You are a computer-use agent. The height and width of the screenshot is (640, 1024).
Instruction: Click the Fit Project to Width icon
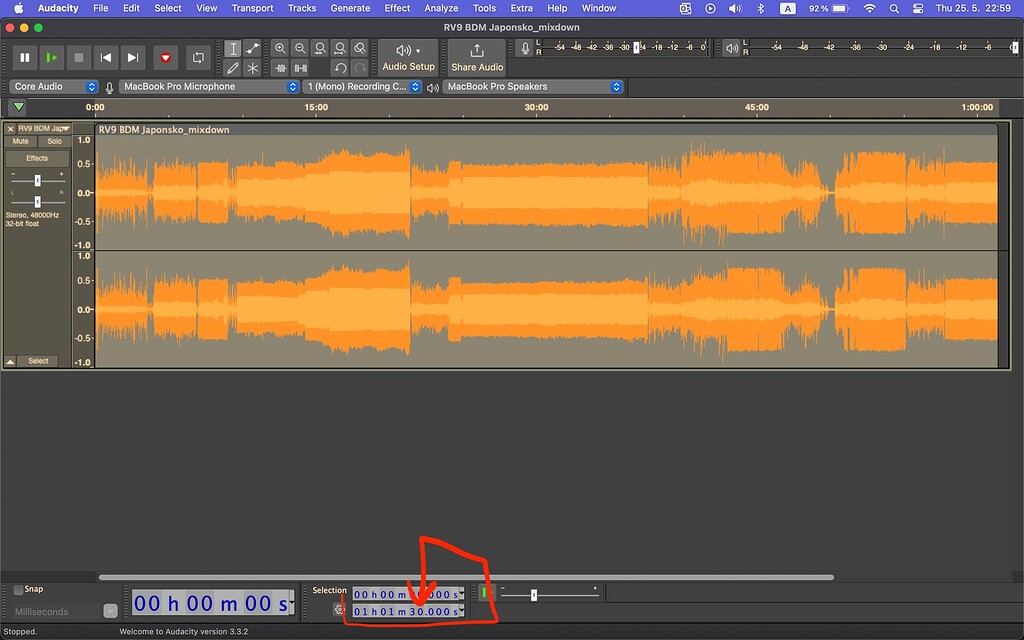[x=340, y=47]
